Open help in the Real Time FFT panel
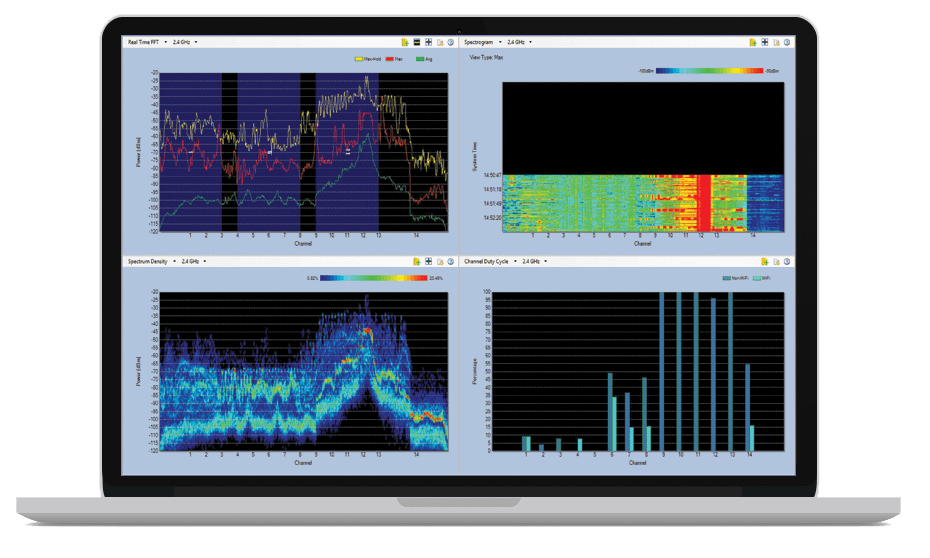 click(451, 42)
